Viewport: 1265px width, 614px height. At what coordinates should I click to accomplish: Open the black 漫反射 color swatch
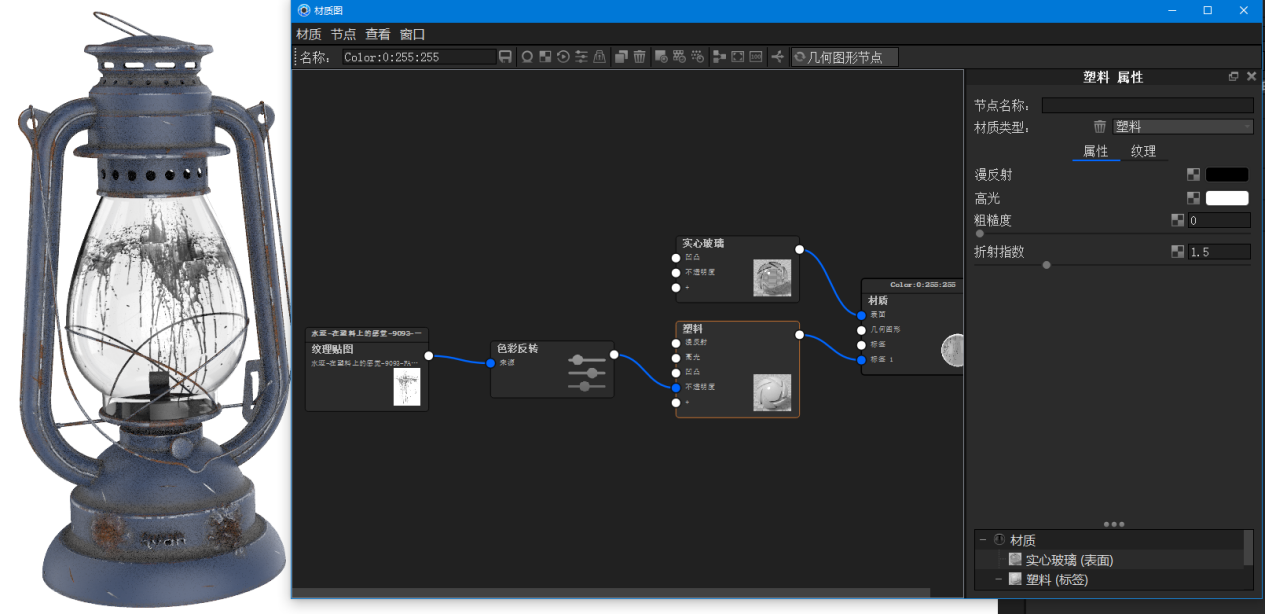click(x=1227, y=174)
